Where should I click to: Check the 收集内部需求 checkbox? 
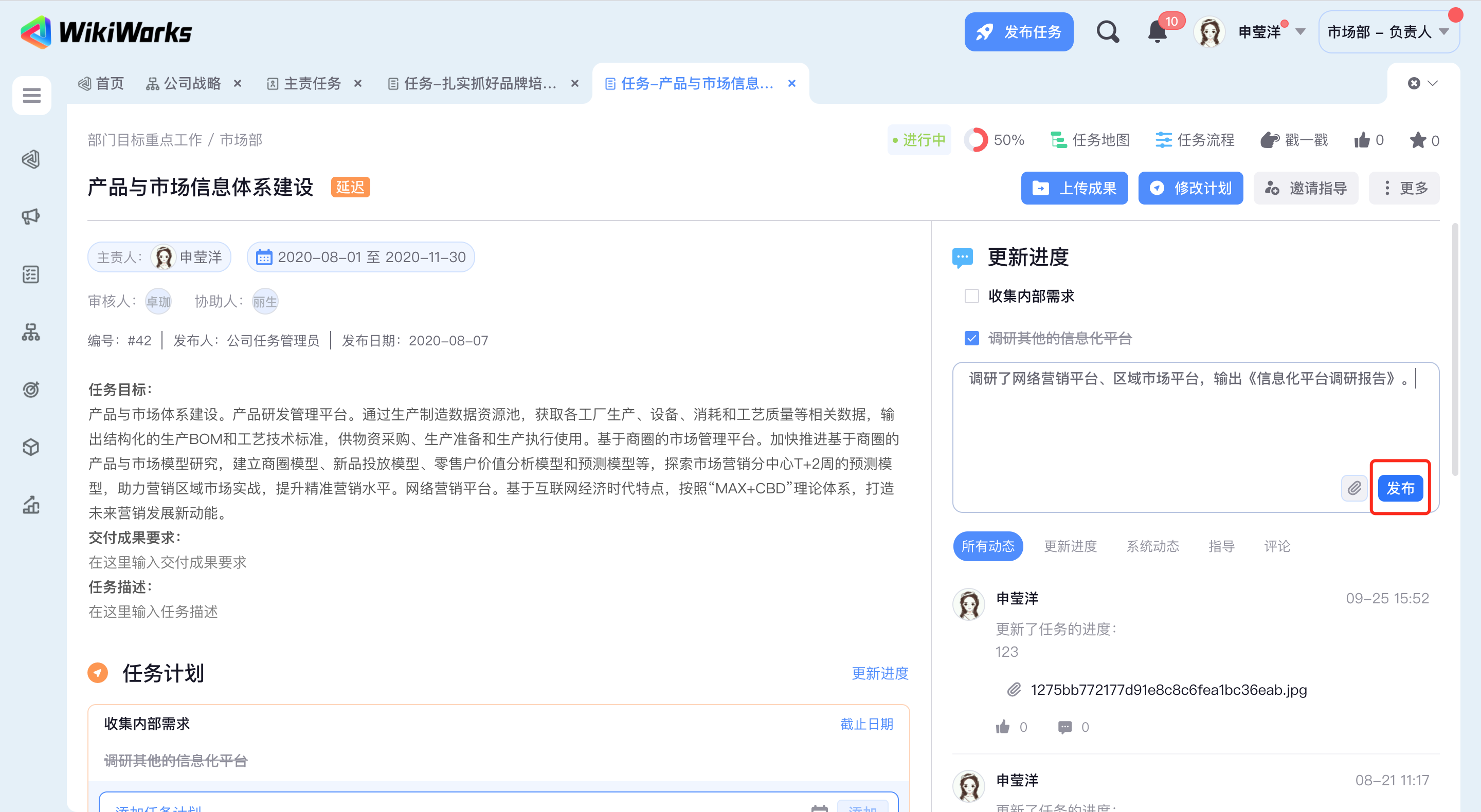pos(971,296)
